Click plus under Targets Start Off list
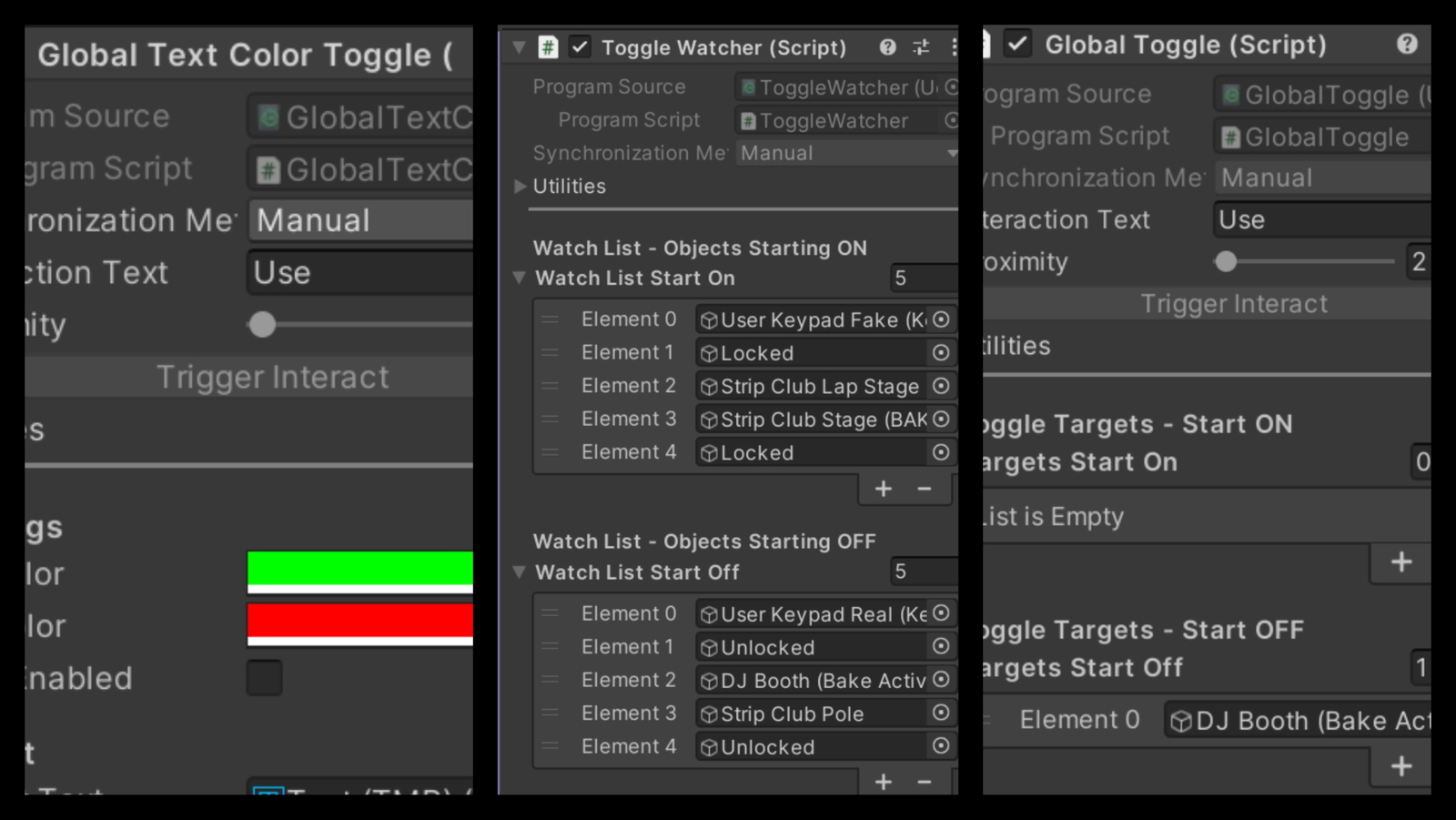This screenshot has width=1456, height=820. coord(1400,766)
